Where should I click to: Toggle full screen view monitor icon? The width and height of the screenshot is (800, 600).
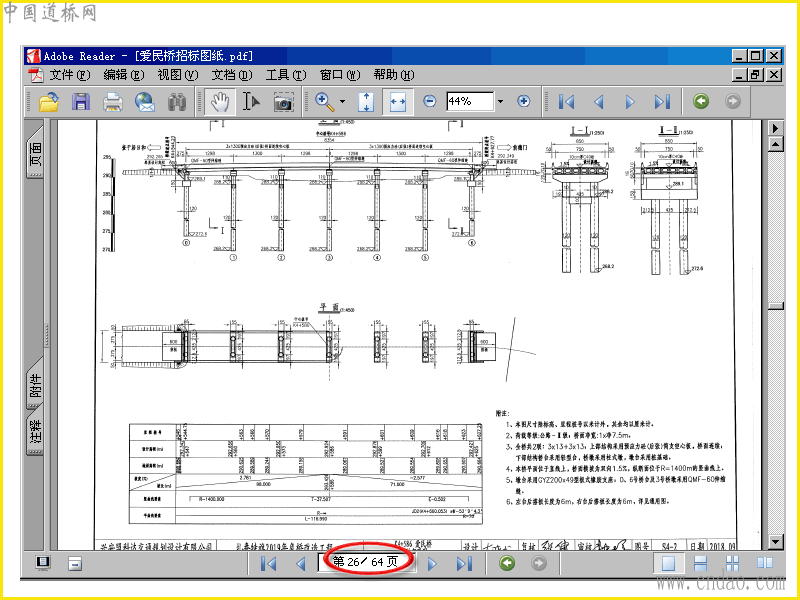pos(43,563)
